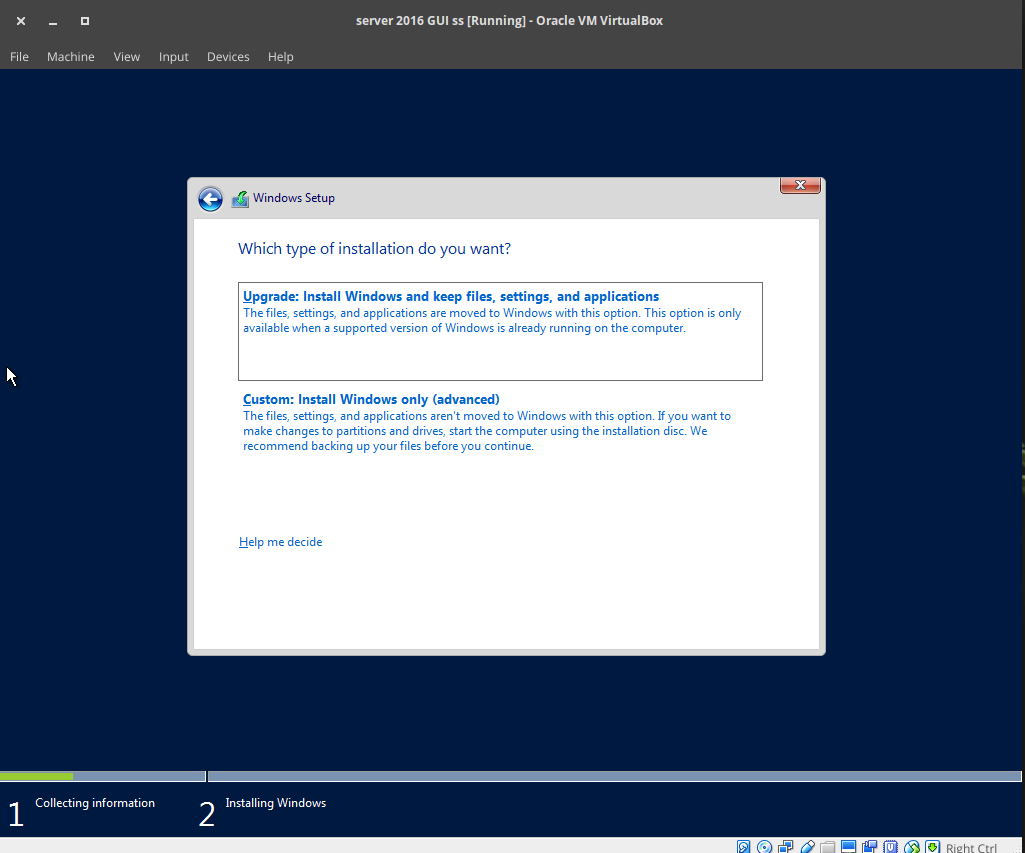
Task: Click the display status icon
Action: (849, 847)
